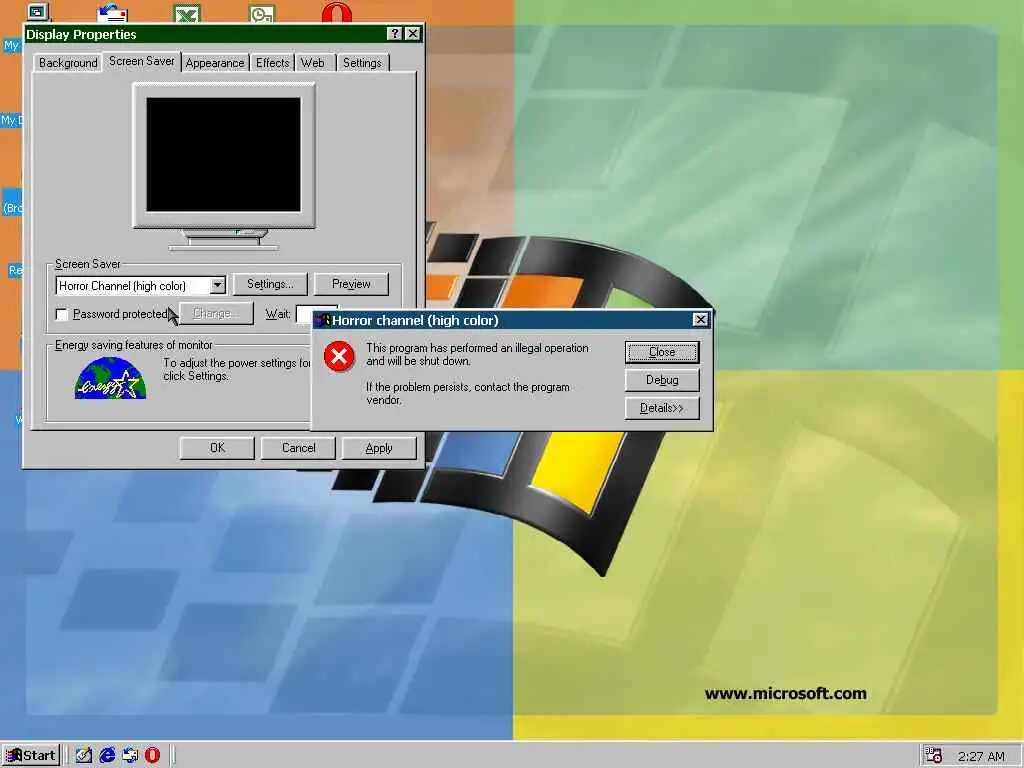Click the Change... password button

[216, 313]
